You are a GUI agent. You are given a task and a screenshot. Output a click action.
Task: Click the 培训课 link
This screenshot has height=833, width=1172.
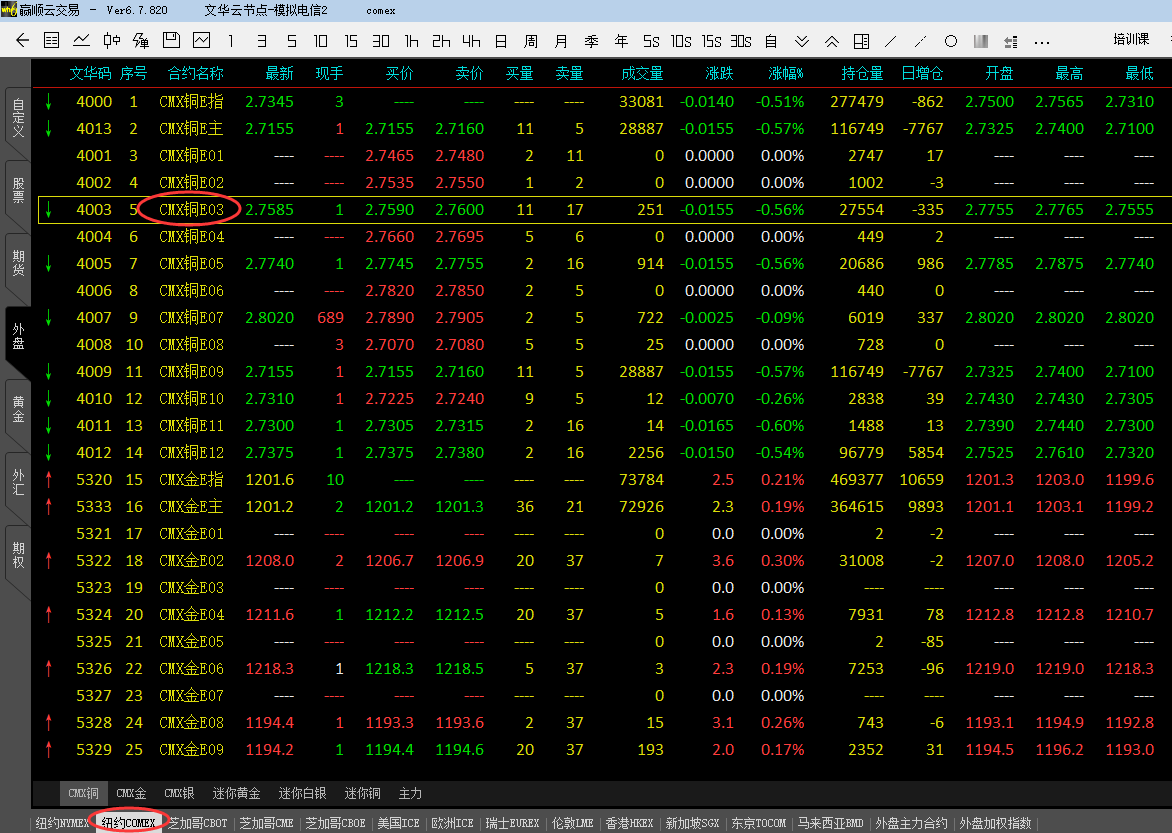1131,40
